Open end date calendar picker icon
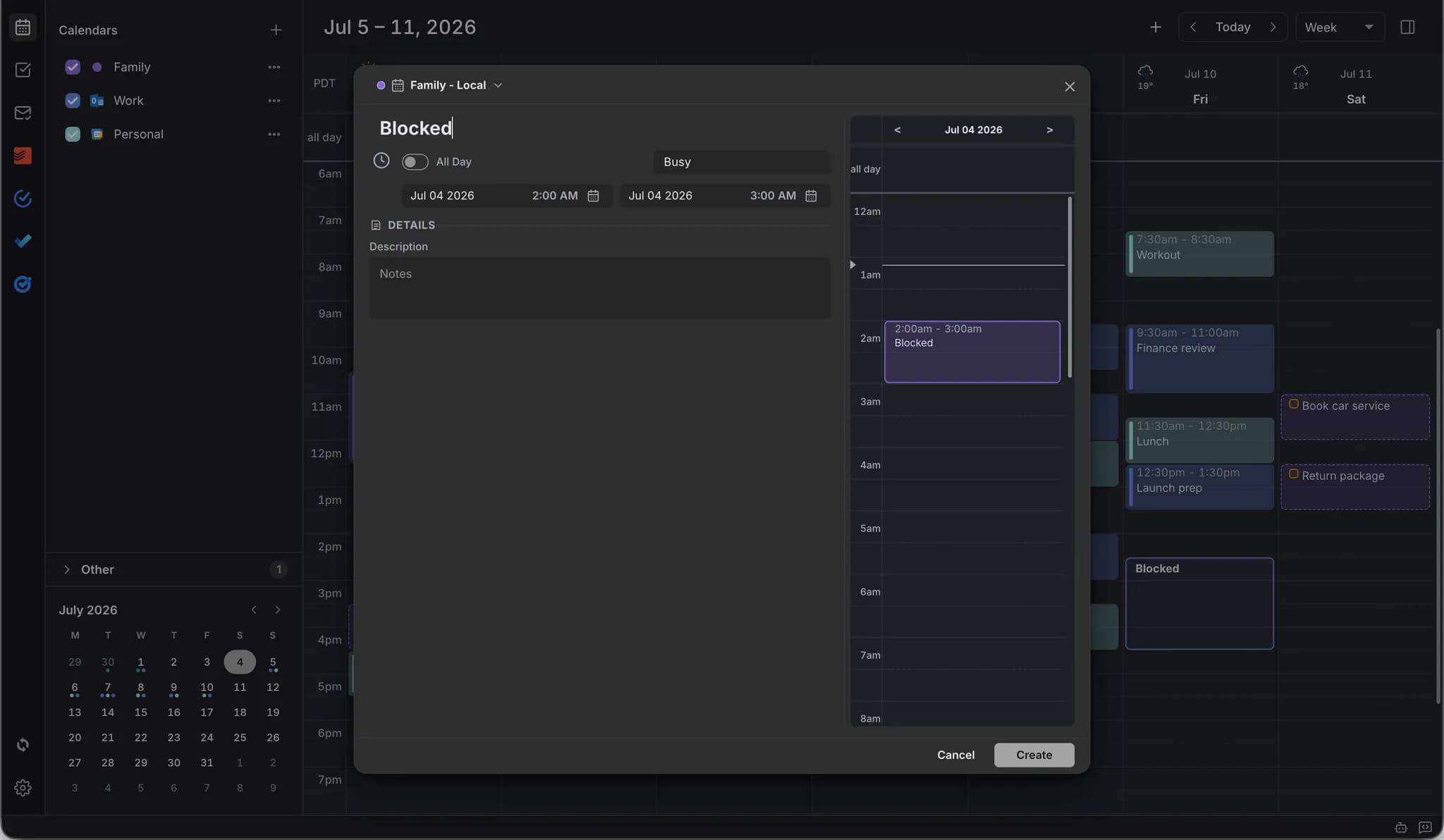The width and height of the screenshot is (1444, 840). 811,196
